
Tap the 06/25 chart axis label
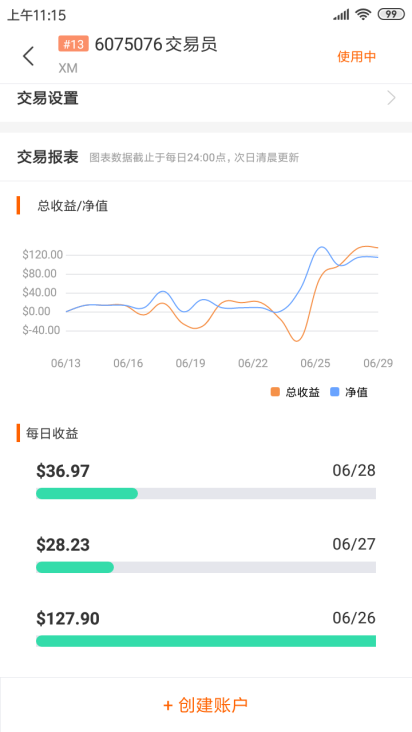tap(315, 363)
